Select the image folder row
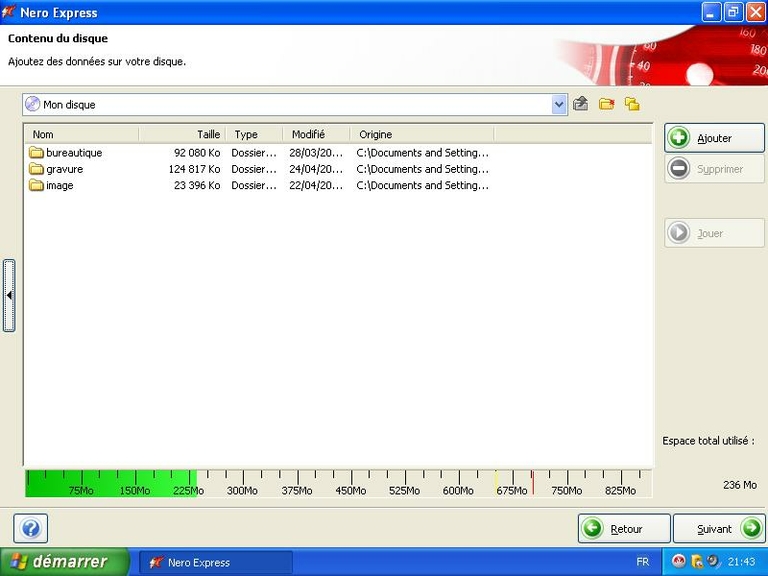Screen dimensions: 768x576 tap(259, 185)
